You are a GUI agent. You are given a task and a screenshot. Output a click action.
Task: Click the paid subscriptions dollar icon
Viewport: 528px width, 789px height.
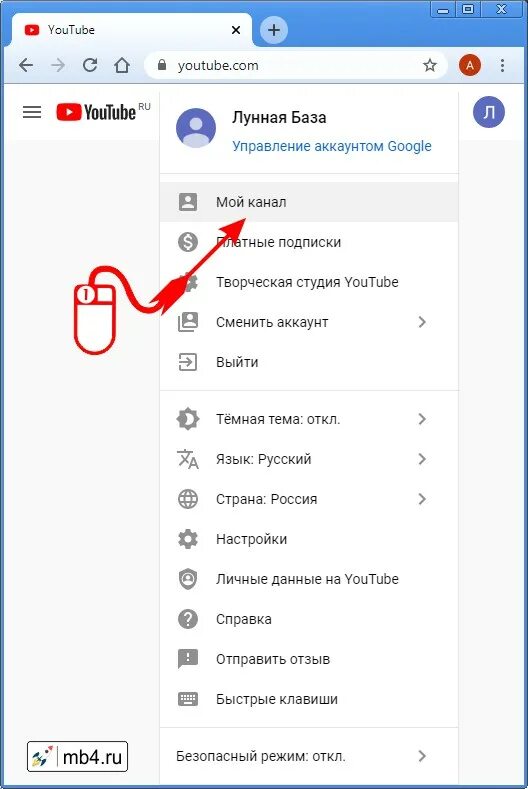coord(188,242)
